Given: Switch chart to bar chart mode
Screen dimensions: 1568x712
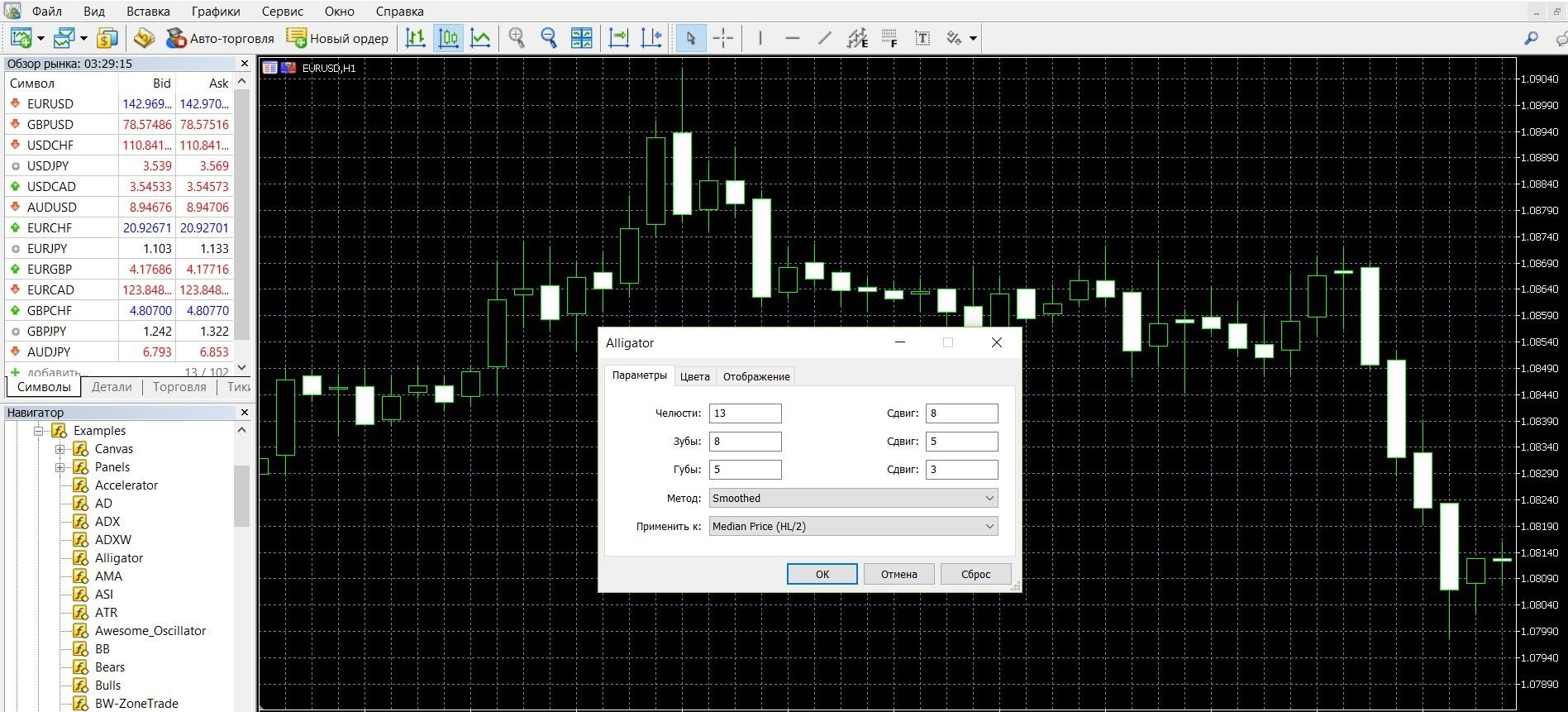Looking at the screenshot, I should pyautogui.click(x=416, y=38).
